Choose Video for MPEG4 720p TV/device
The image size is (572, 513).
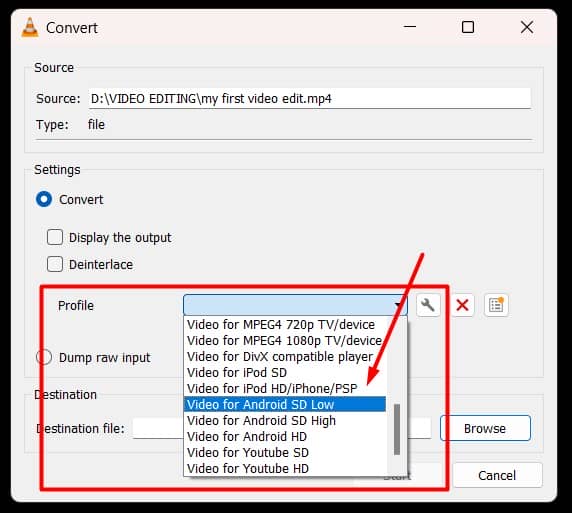285,324
